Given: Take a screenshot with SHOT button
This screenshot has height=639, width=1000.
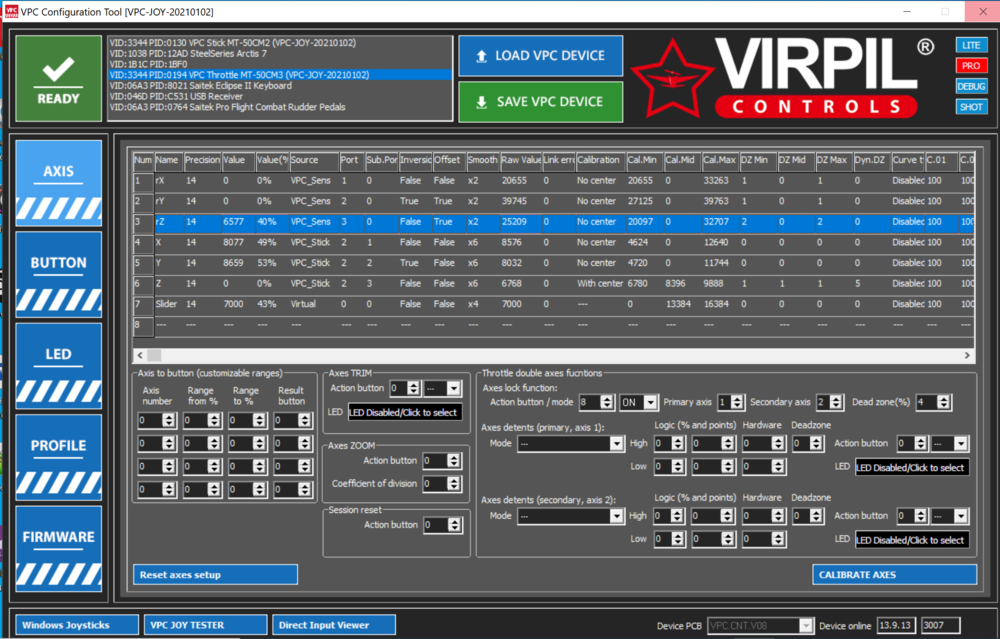Looking at the screenshot, I should (x=971, y=106).
